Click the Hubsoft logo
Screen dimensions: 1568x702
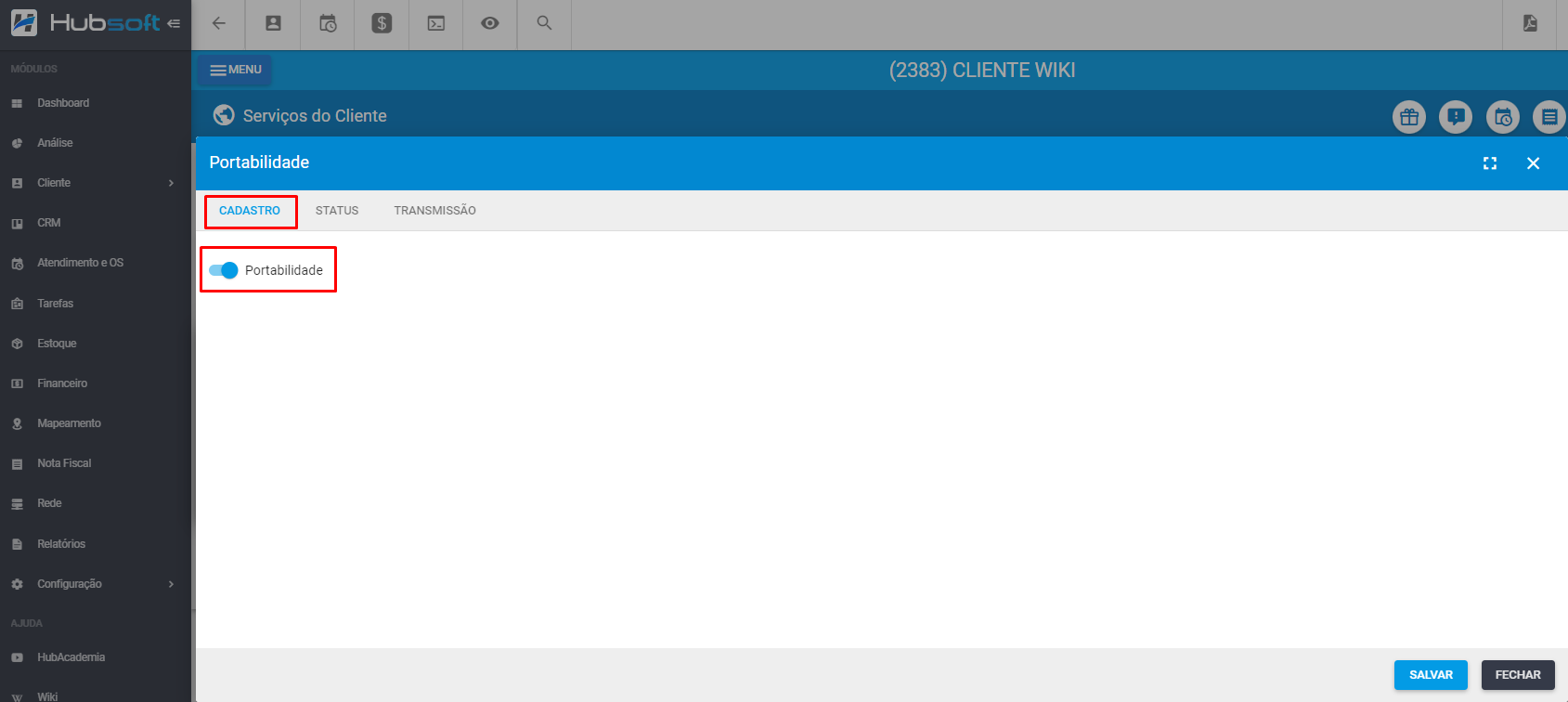85,23
